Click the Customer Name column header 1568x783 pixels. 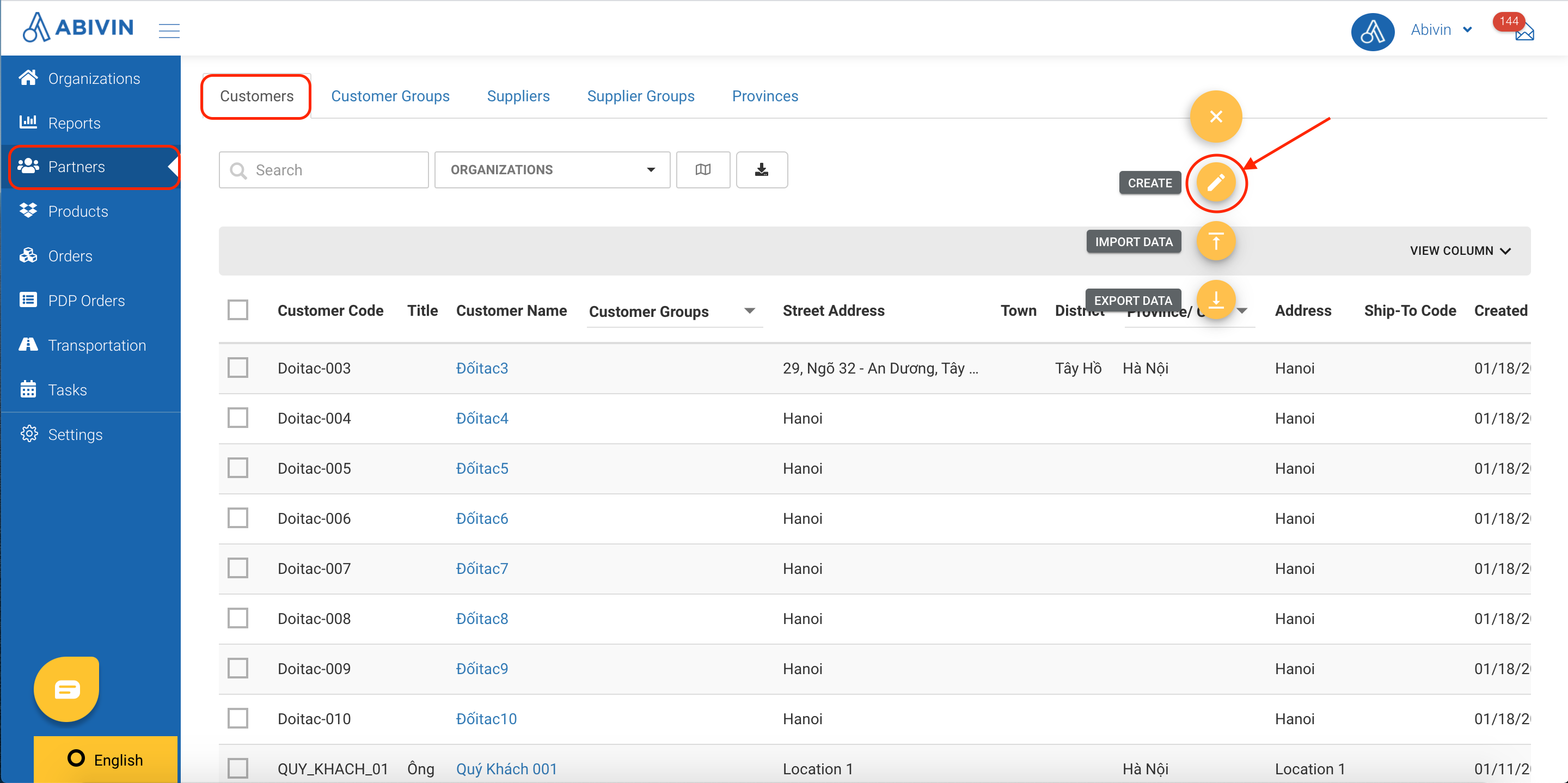511,310
